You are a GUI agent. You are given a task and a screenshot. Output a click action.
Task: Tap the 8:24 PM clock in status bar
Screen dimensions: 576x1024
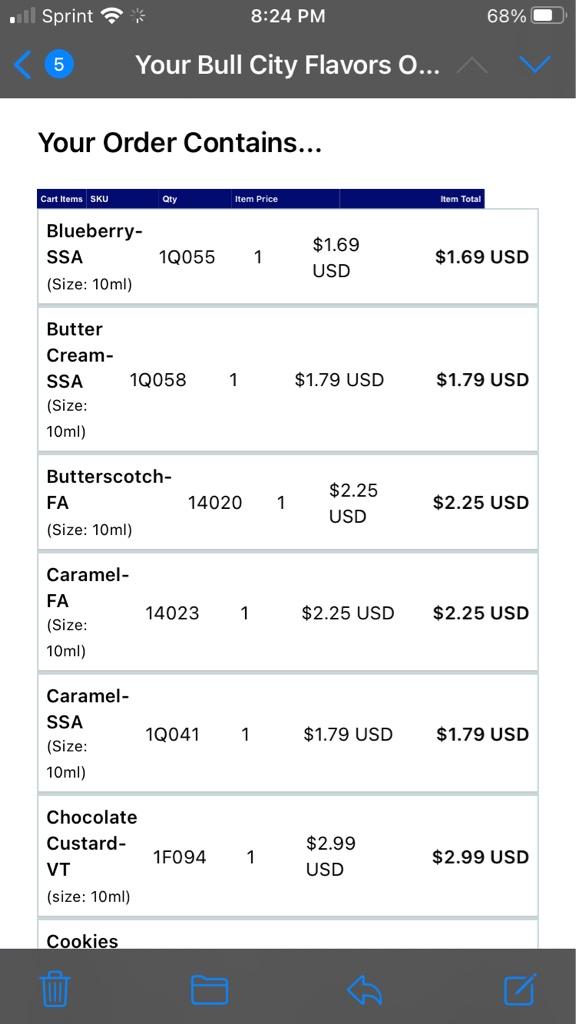click(x=287, y=16)
